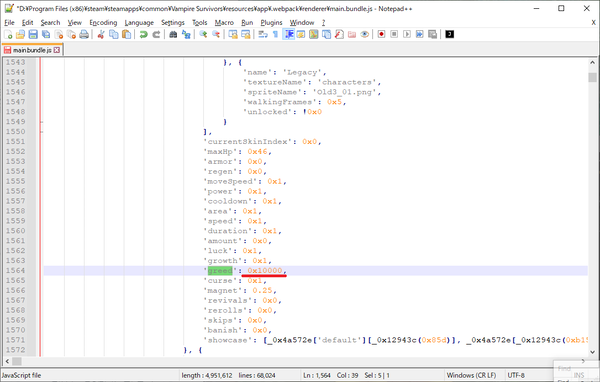The height and width of the screenshot is (382, 600).
Task: Open Folder as Workspace icon
Action: click(352, 35)
